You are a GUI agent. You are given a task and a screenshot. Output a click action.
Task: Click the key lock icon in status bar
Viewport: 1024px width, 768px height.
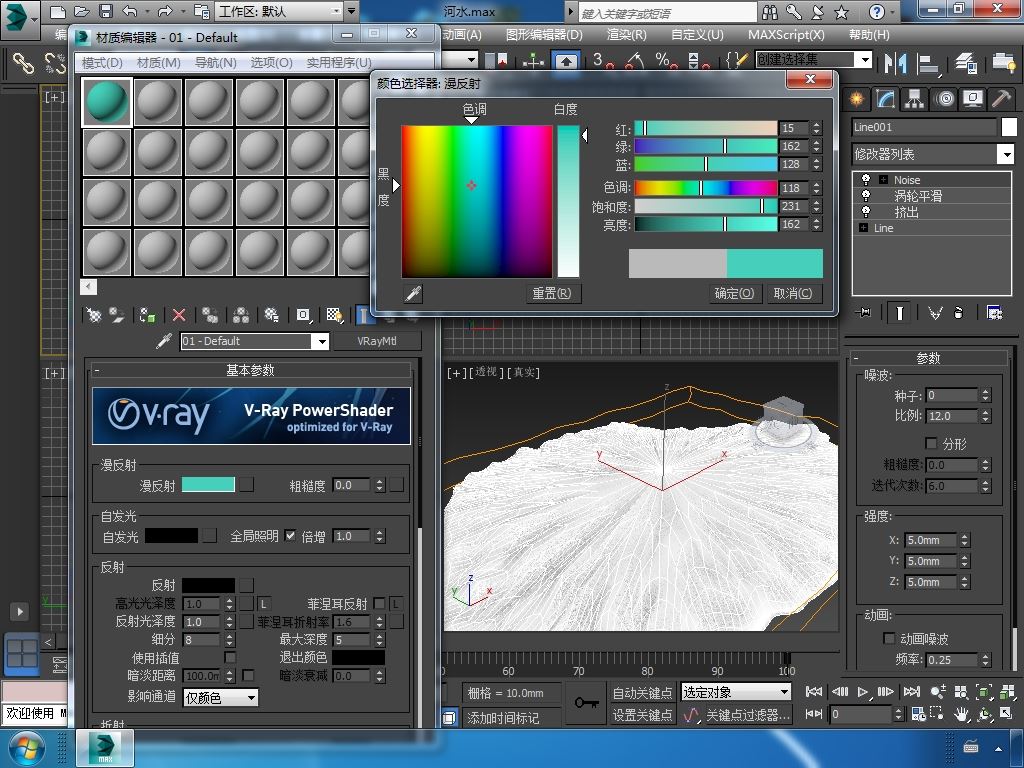coord(587,703)
